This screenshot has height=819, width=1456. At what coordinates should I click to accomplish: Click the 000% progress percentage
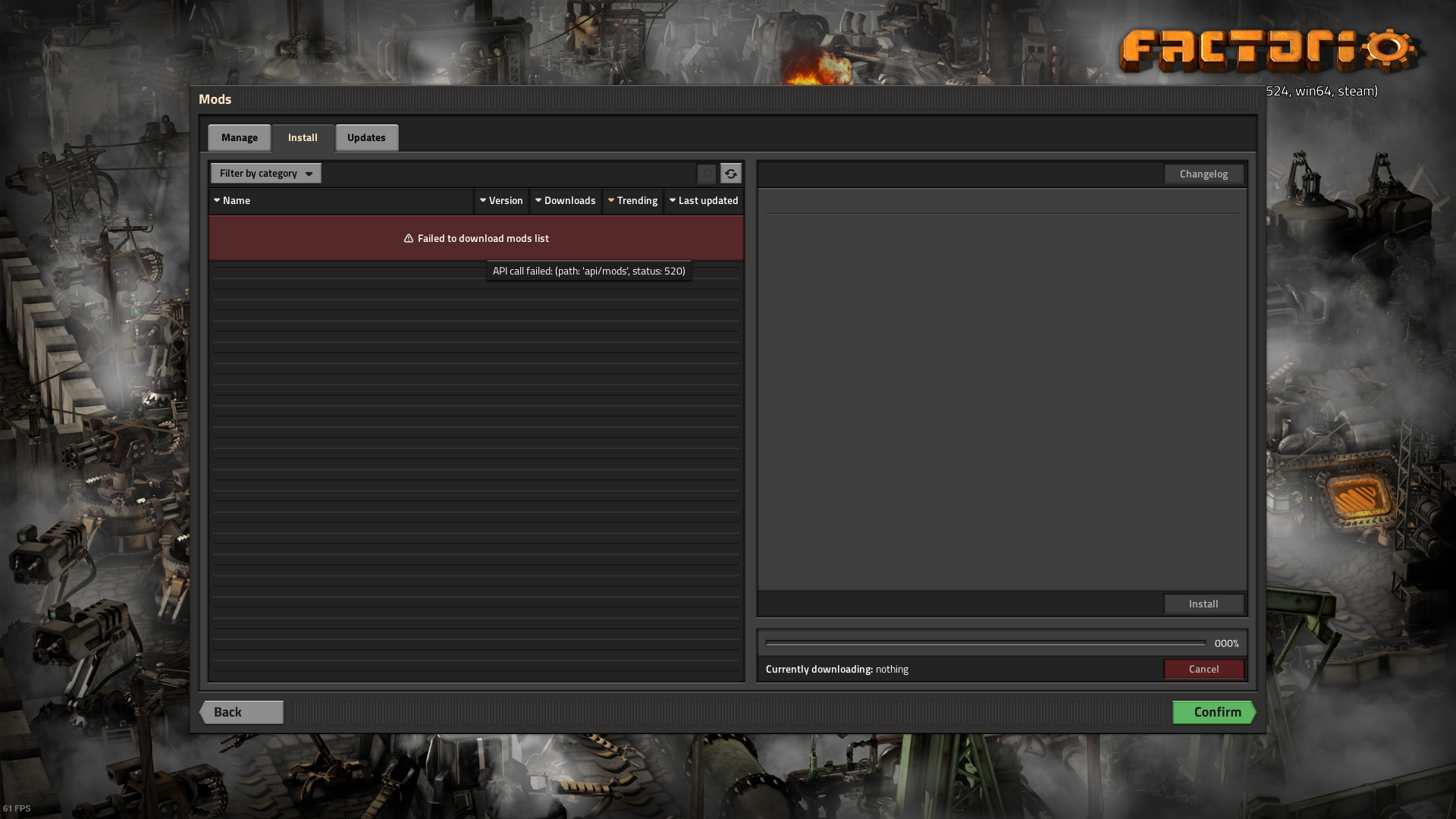coord(1226,643)
